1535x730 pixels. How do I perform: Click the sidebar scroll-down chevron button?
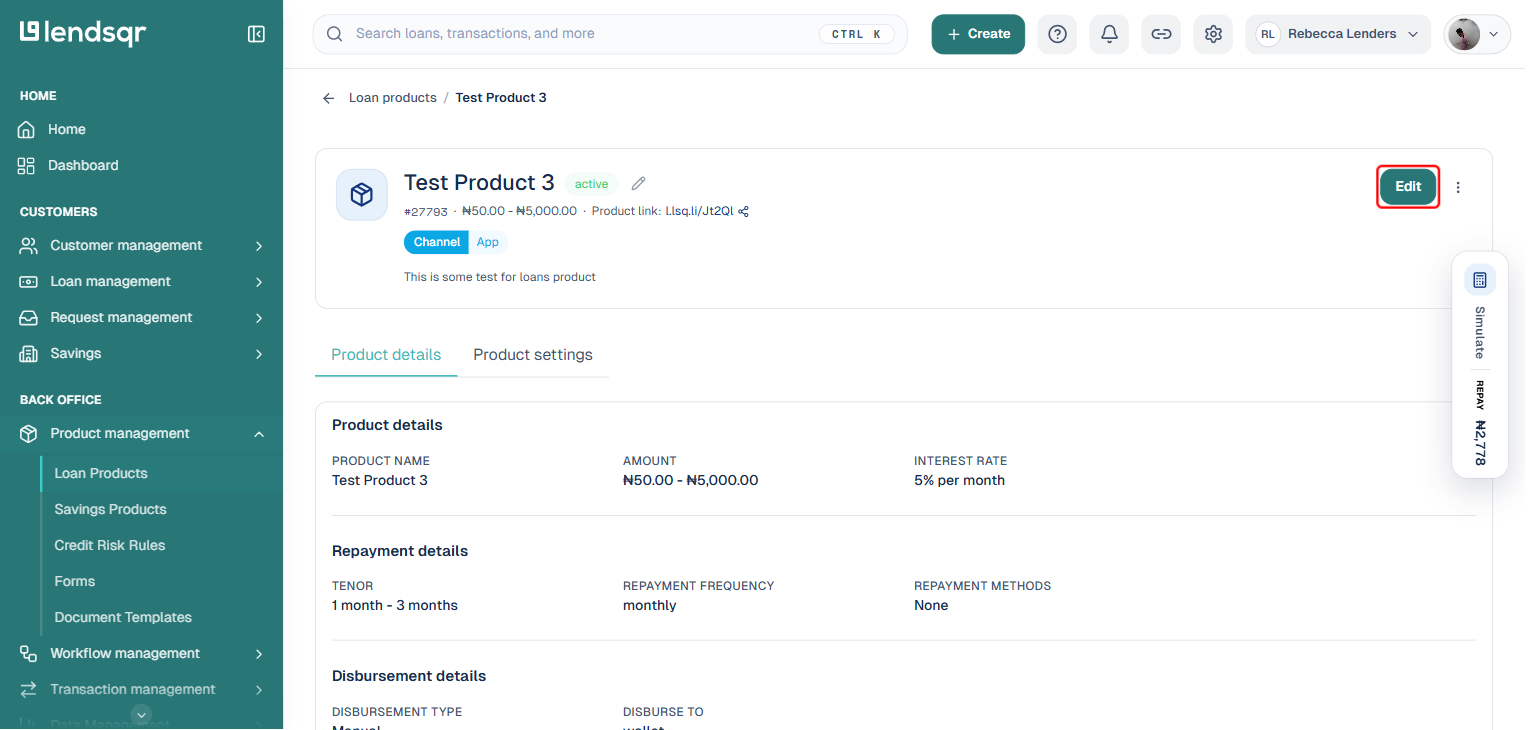142,714
